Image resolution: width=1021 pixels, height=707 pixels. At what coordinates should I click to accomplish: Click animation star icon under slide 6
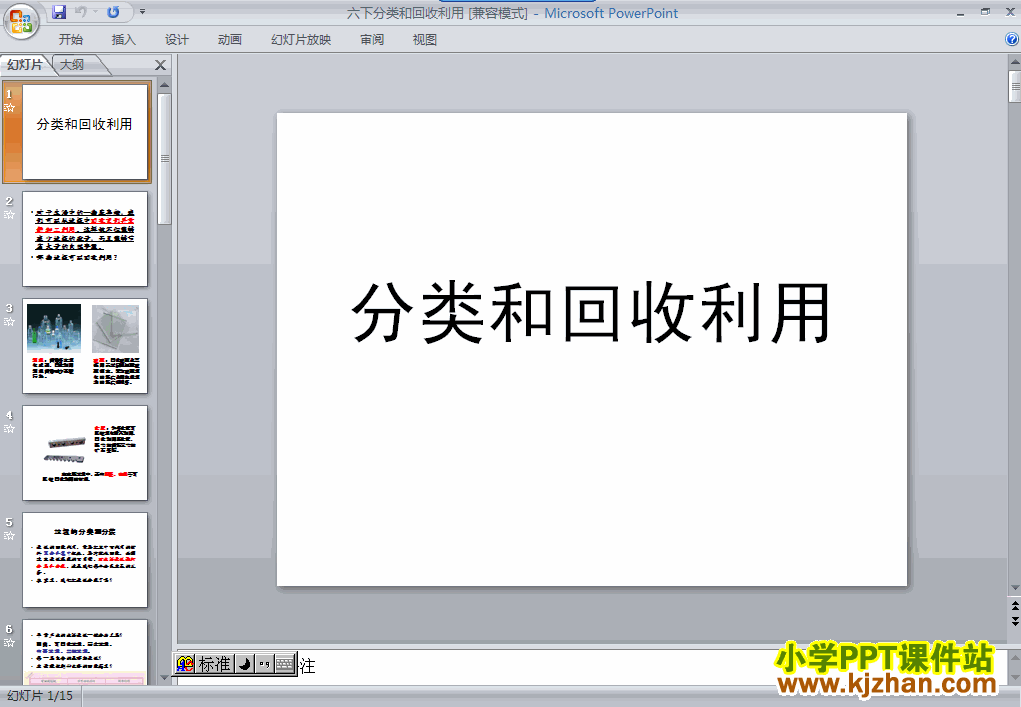coord(9,643)
